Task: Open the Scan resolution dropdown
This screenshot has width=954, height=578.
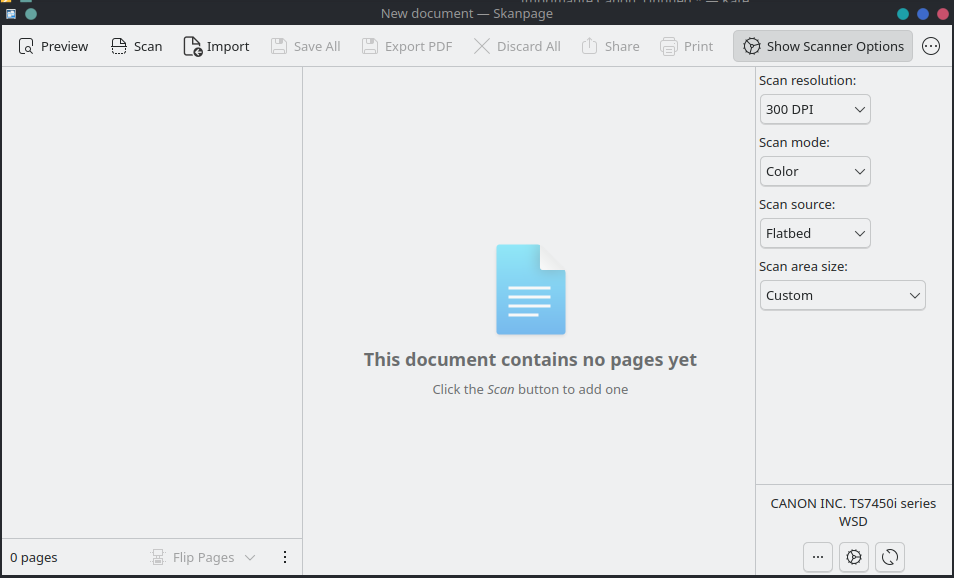Action: click(x=814, y=109)
